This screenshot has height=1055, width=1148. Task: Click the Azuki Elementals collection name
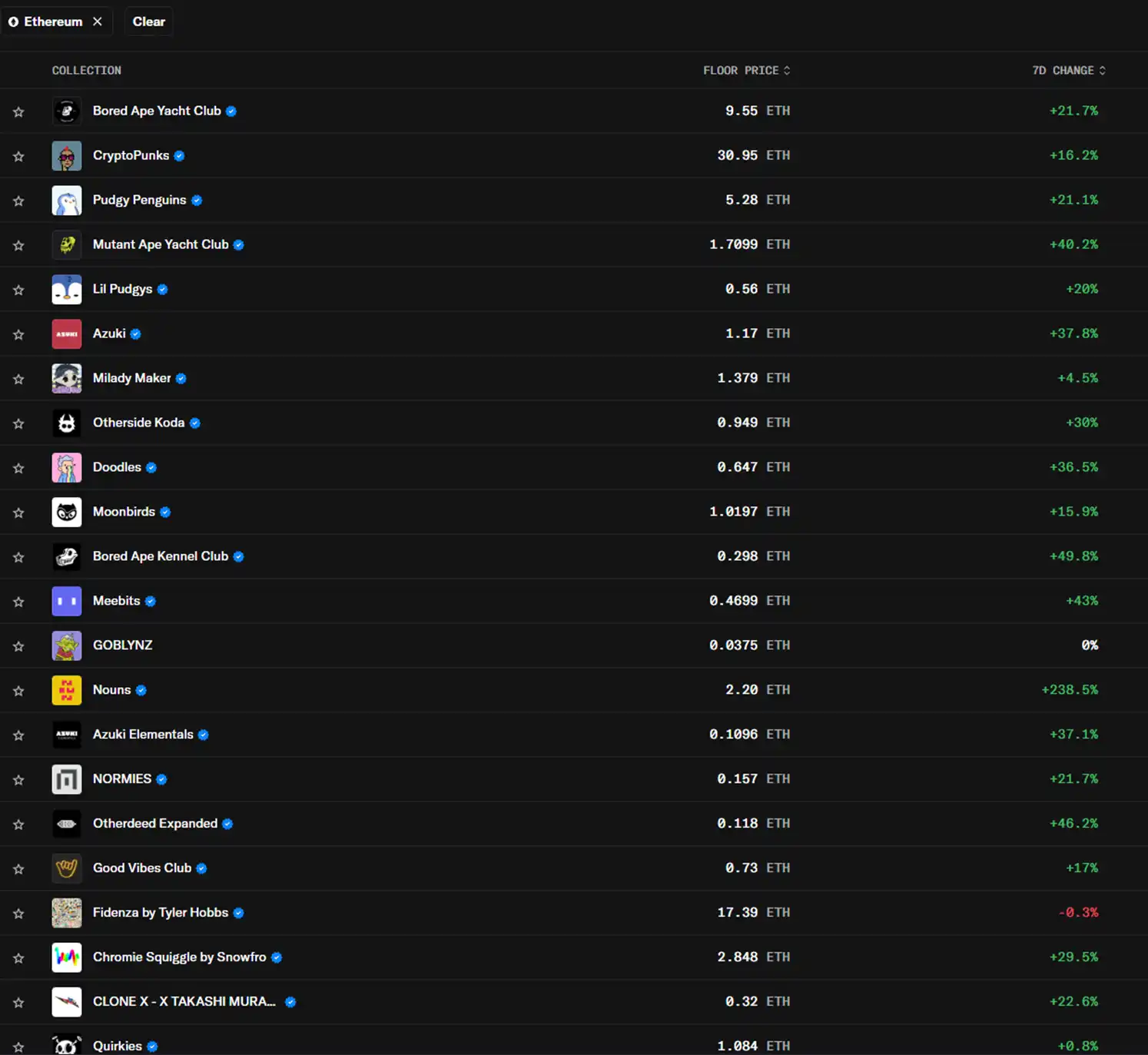[x=143, y=735]
